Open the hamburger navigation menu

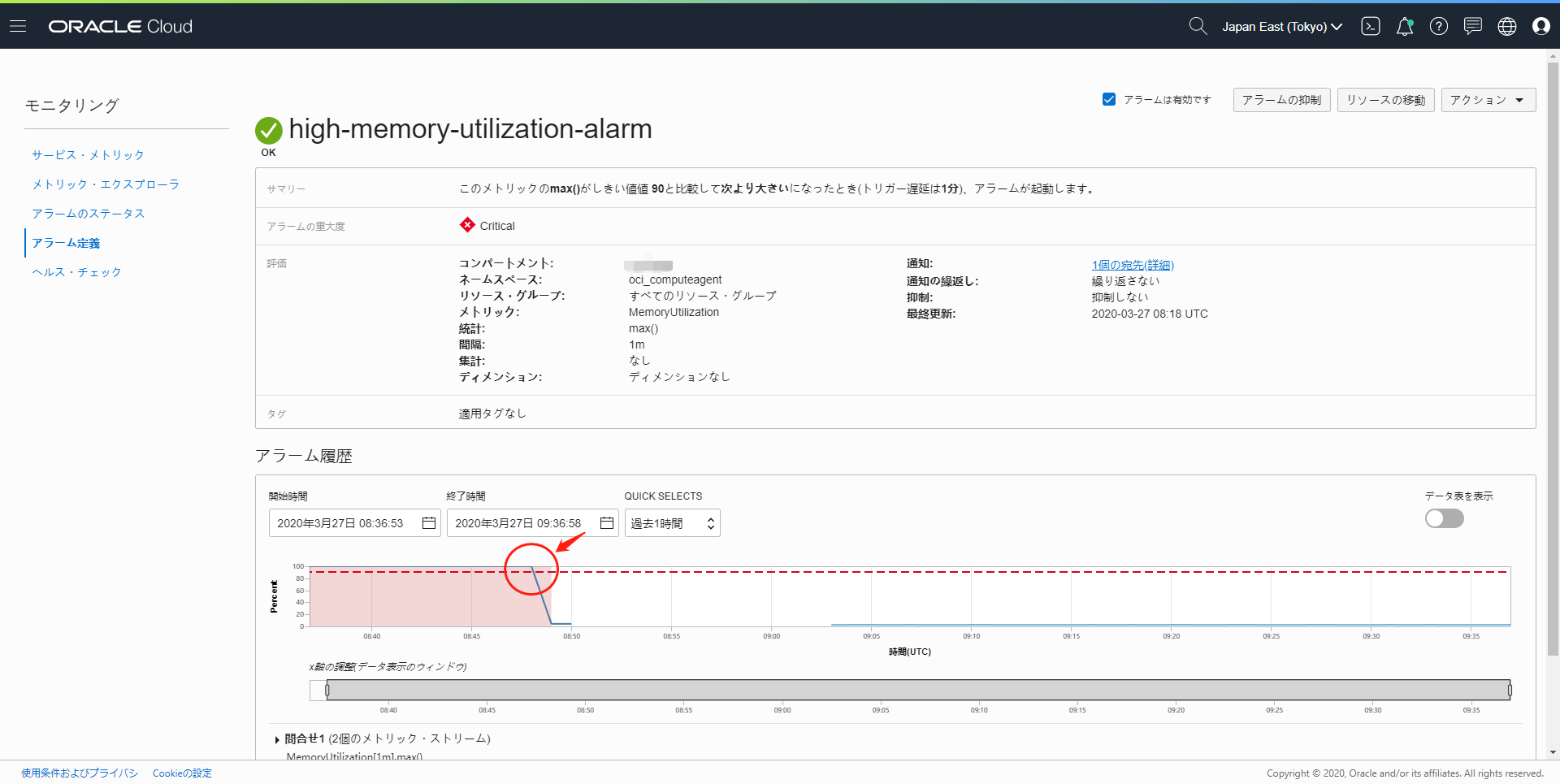click(x=18, y=26)
